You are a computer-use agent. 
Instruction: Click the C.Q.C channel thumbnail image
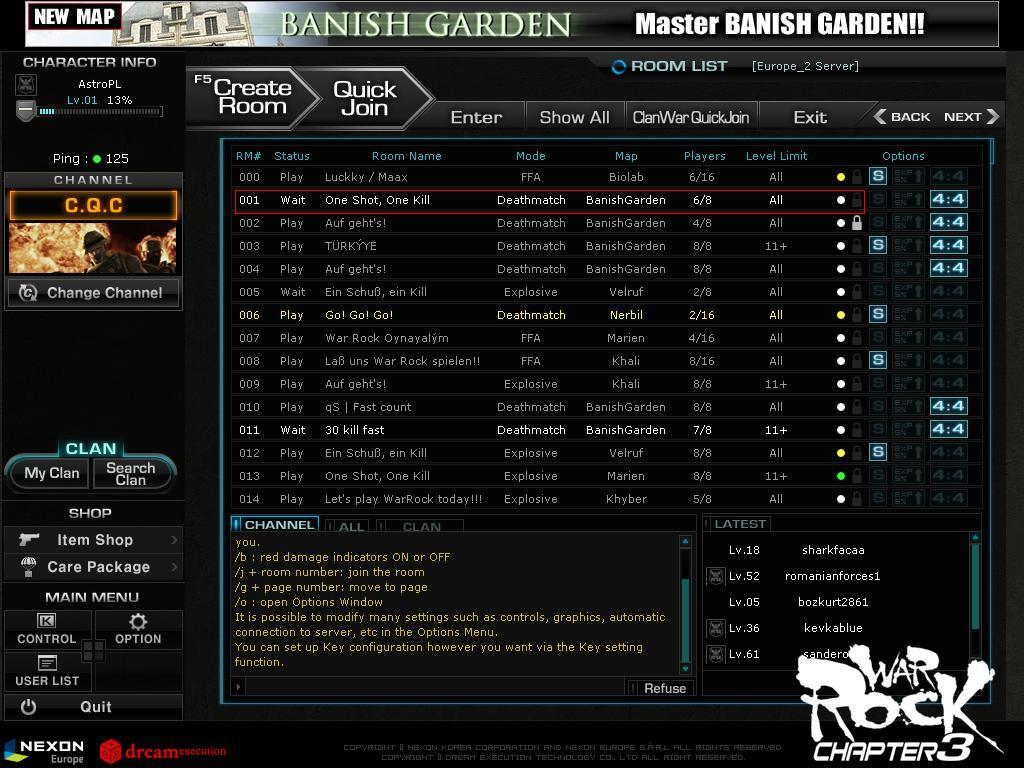pos(93,248)
